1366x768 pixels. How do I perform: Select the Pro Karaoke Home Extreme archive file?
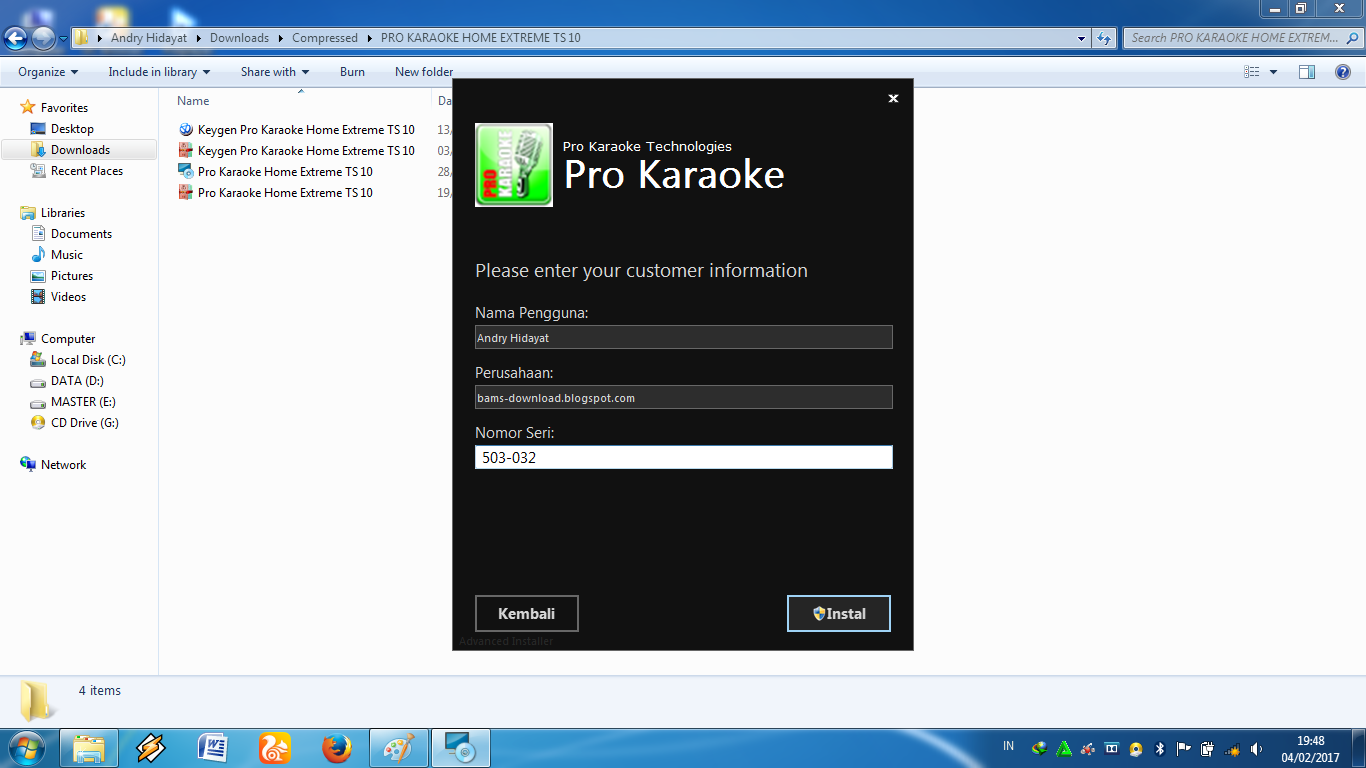275,193
